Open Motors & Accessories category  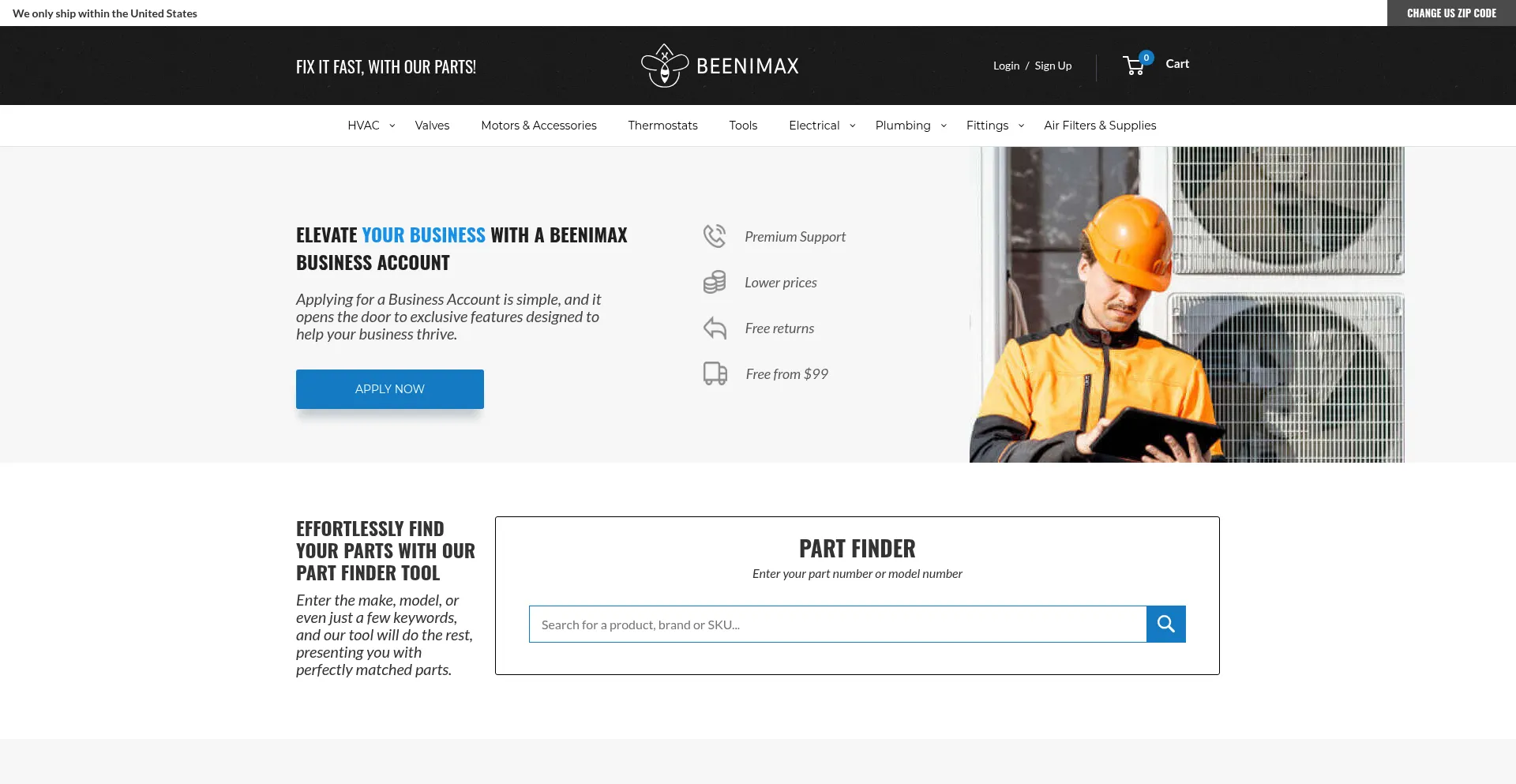(x=538, y=126)
